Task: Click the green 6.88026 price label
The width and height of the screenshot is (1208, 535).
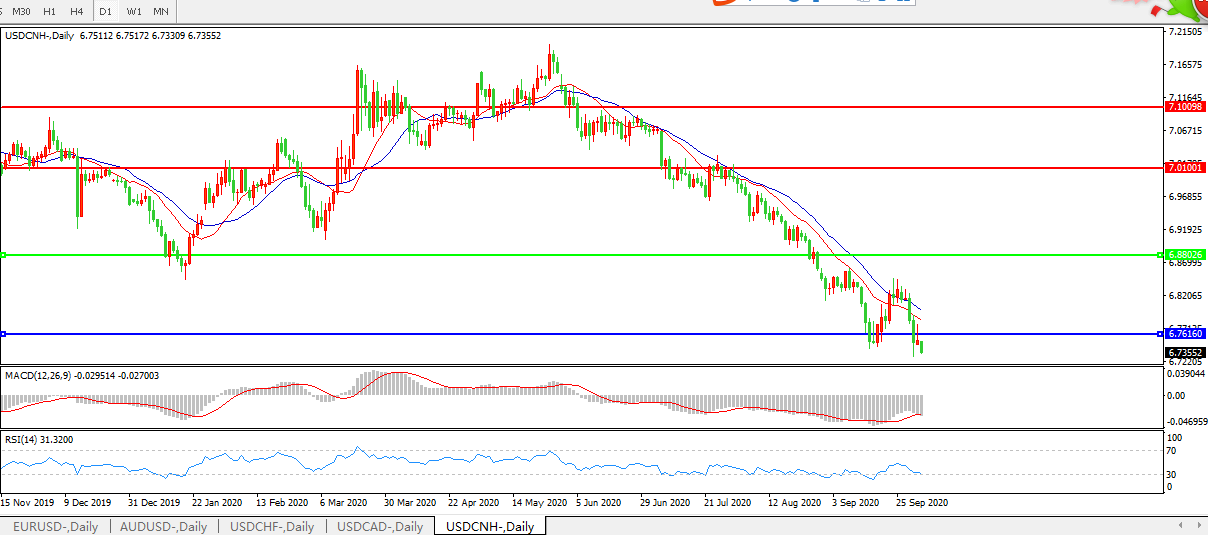Action: (1184, 255)
